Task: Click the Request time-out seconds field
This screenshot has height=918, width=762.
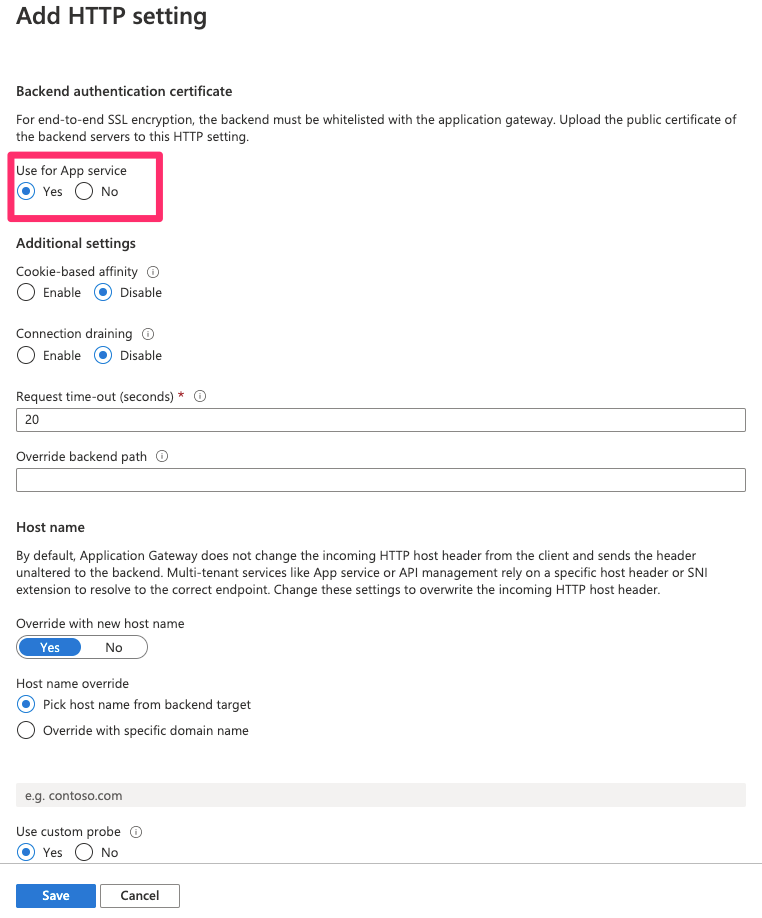Action: 380,420
